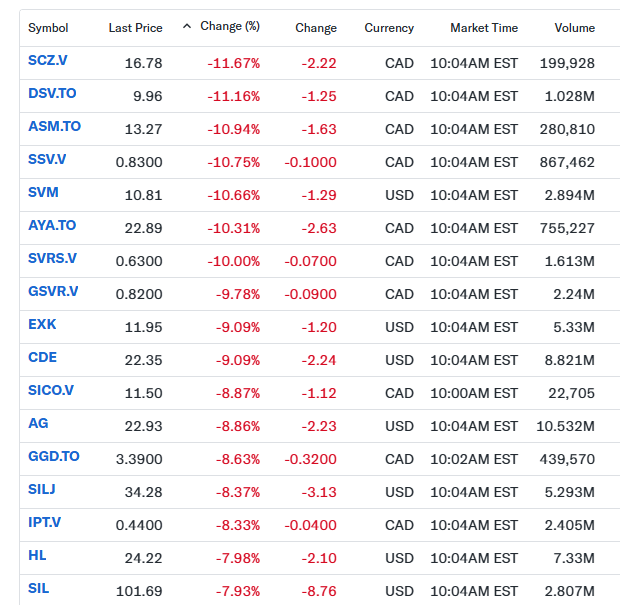
Task: Open the SILJ quote link
Action: tap(42, 489)
